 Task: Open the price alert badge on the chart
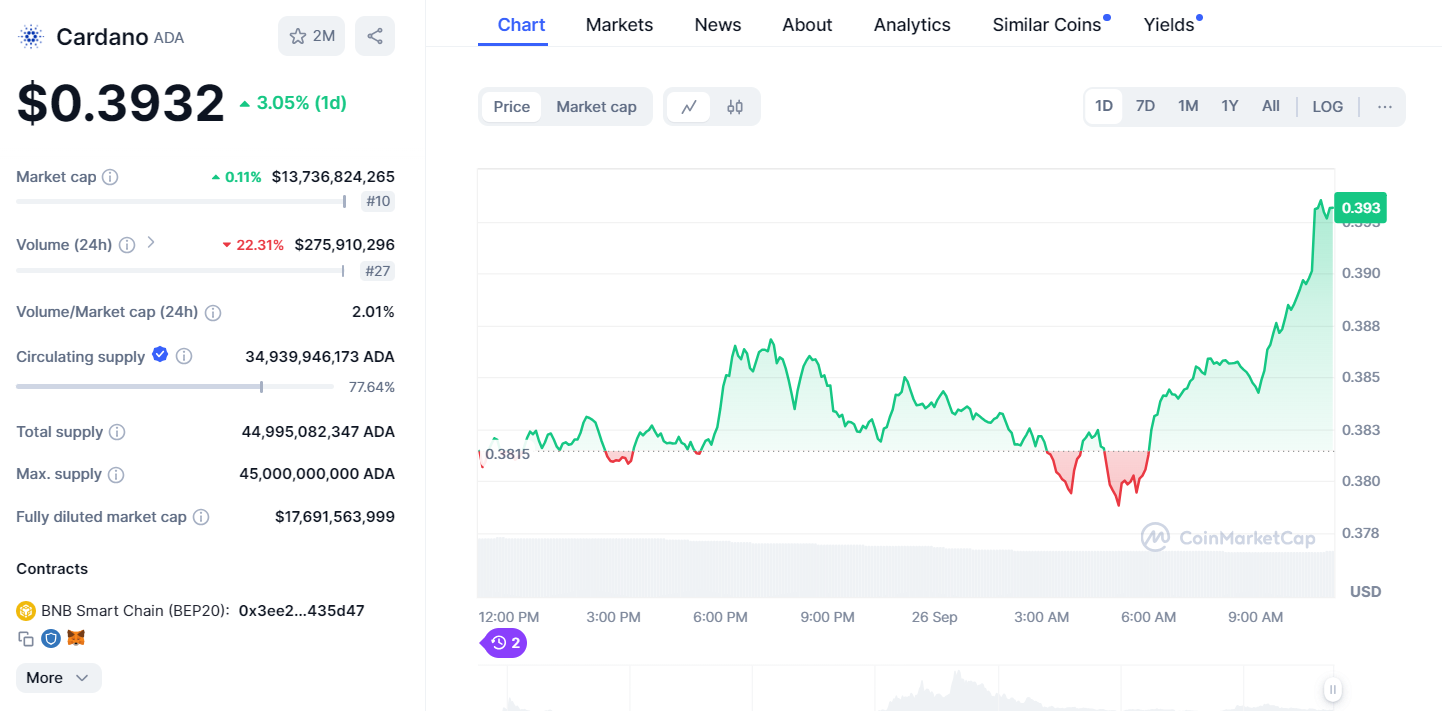tap(503, 643)
